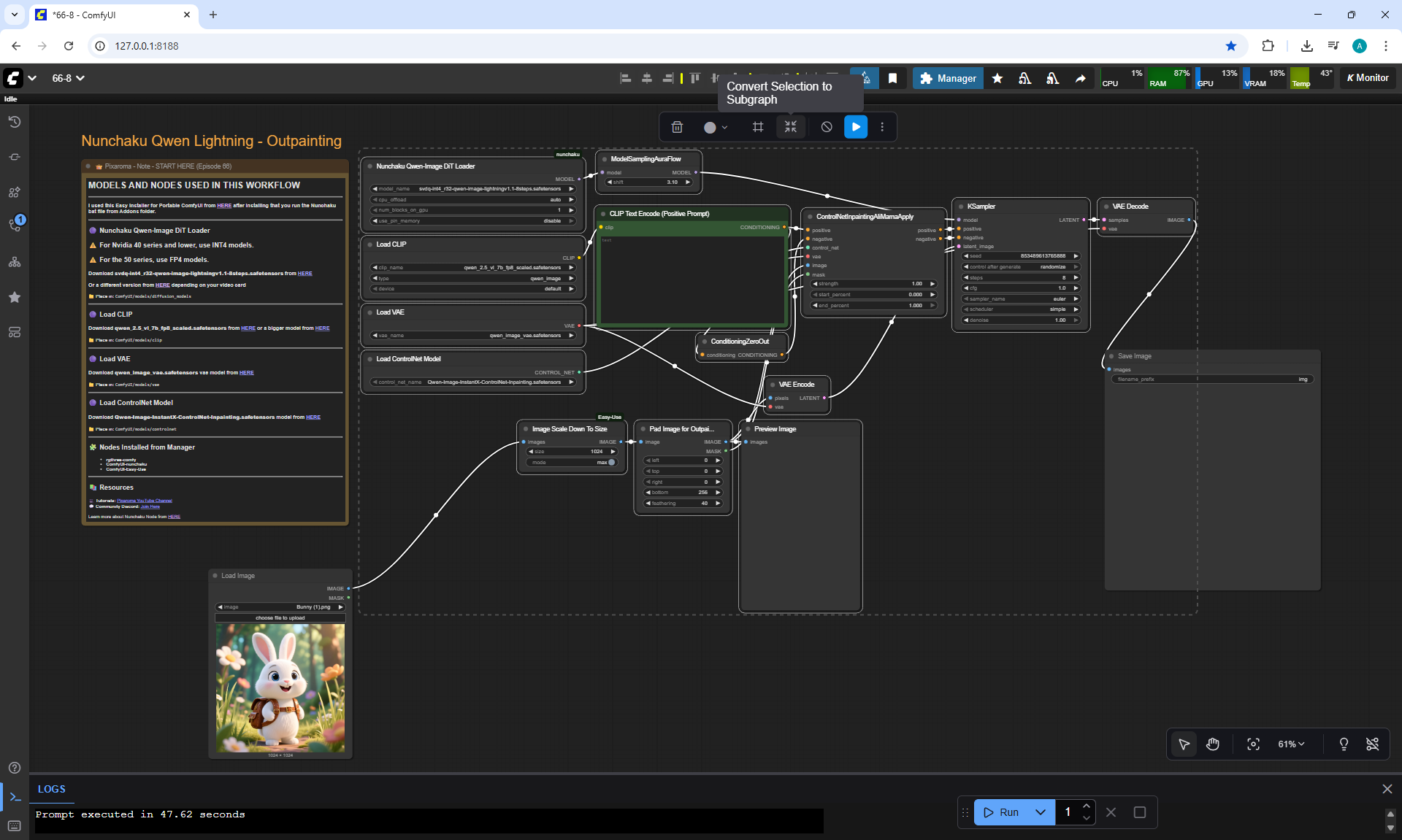Image resolution: width=1402 pixels, height=840 pixels.
Task: Click the bunny image thumbnail in Load Image
Action: click(x=280, y=687)
